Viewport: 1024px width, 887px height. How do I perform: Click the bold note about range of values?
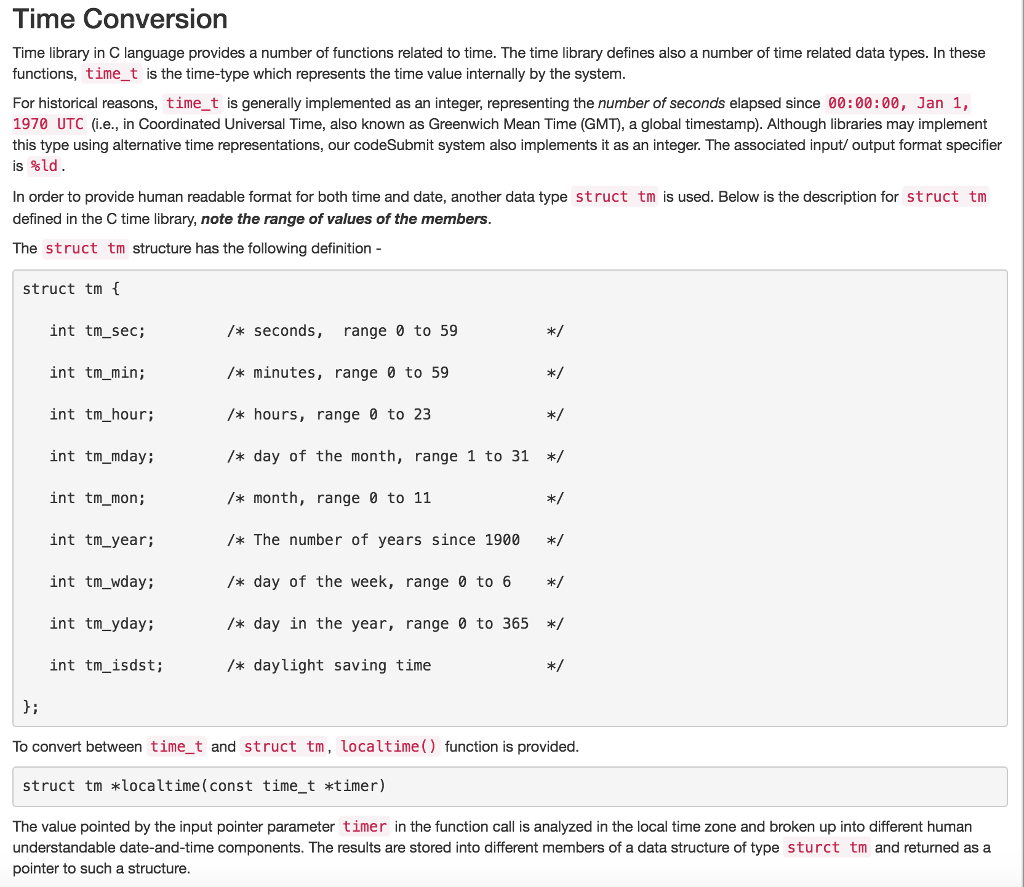click(x=345, y=218)
